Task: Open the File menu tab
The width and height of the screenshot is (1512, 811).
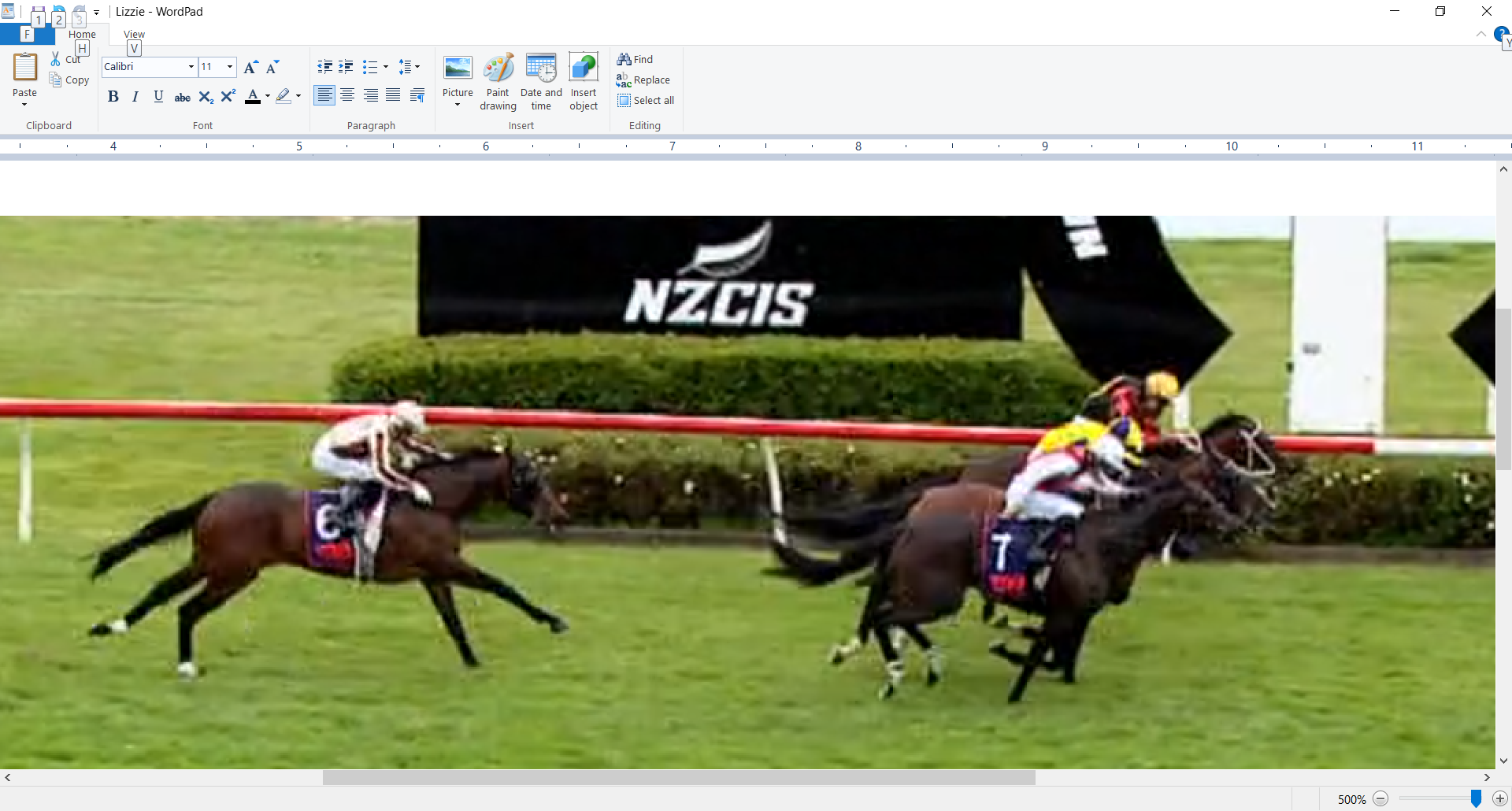Action: point(27,35)
